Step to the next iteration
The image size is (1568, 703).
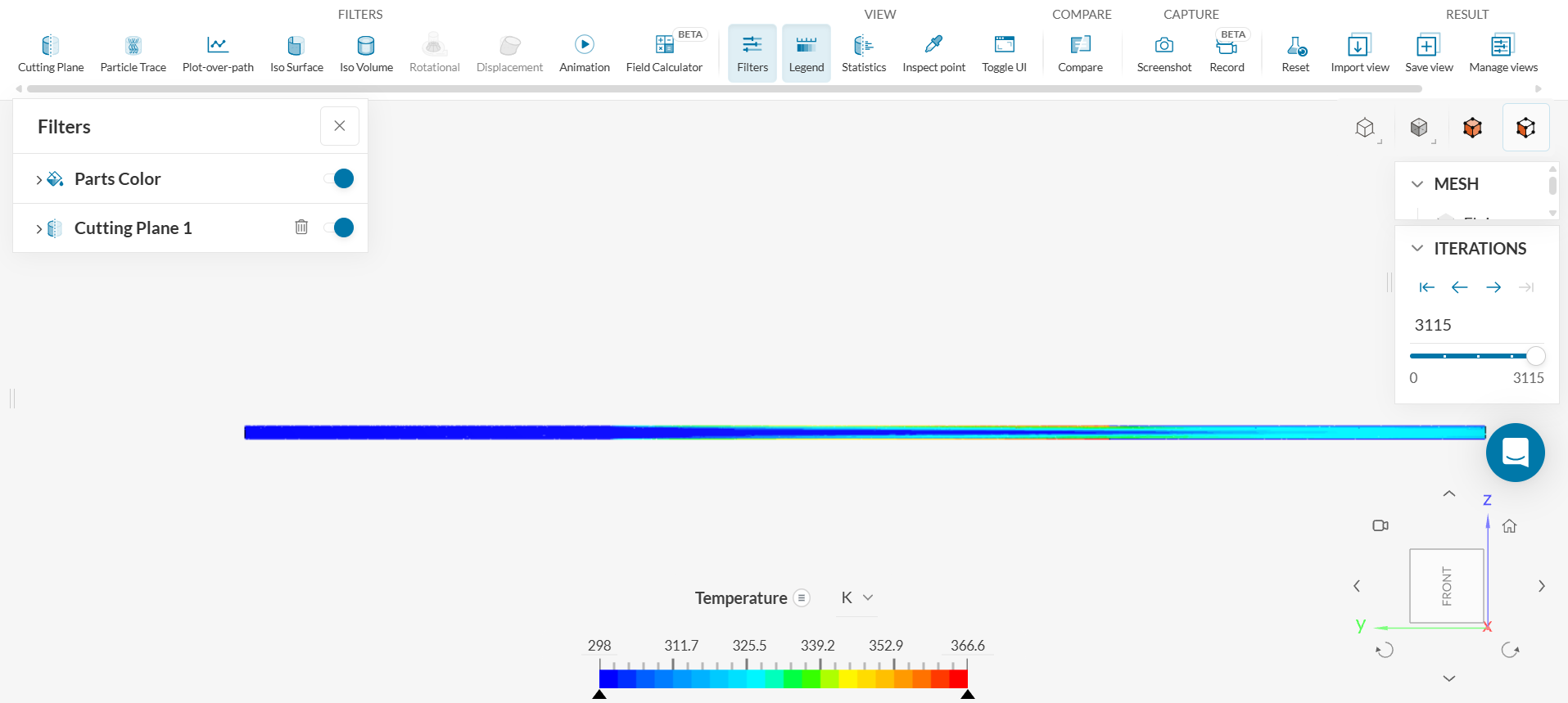click(x=1493, y=287)
